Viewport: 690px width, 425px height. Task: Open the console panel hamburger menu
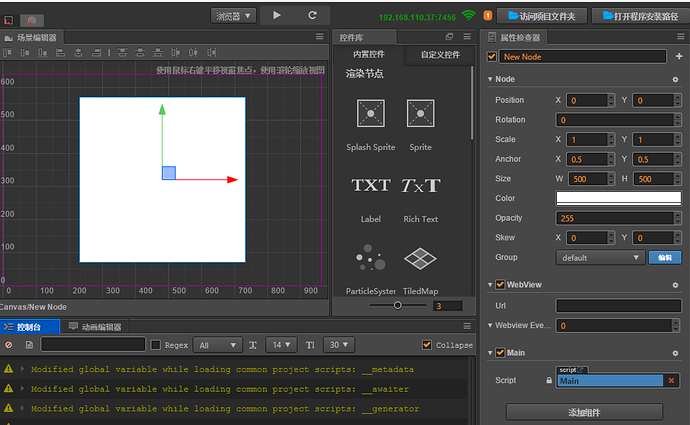(x=467, y=326)
